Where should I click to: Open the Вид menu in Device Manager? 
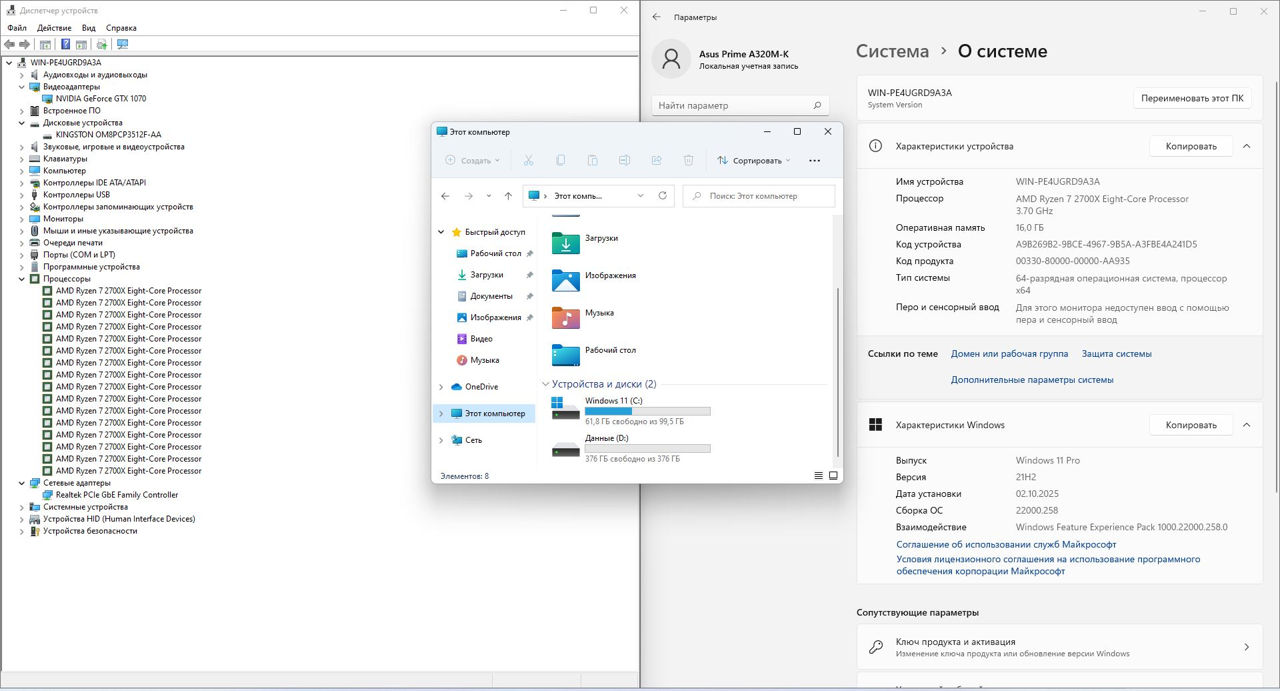(89, 28)
